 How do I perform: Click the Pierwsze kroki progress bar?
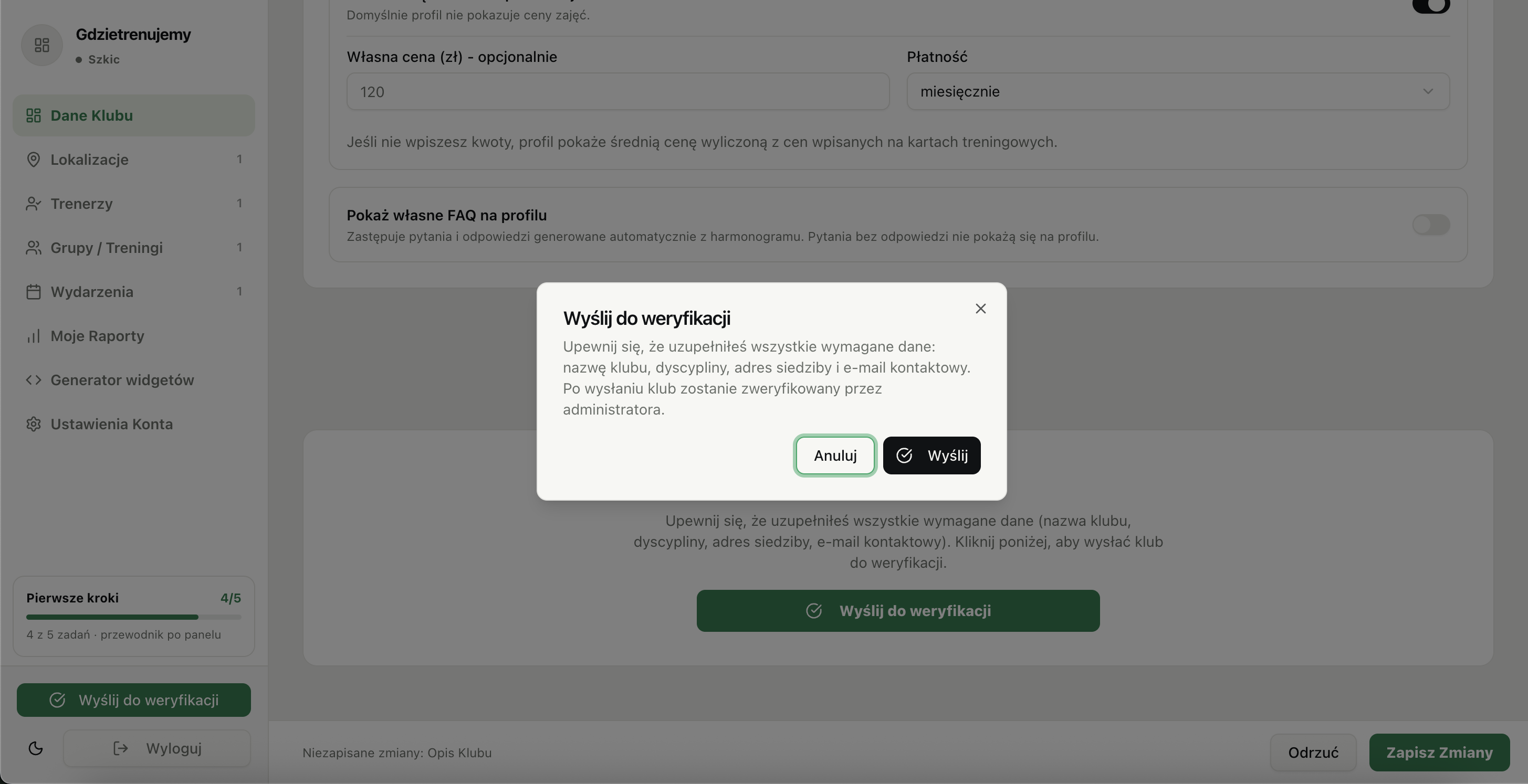[133, 617]
